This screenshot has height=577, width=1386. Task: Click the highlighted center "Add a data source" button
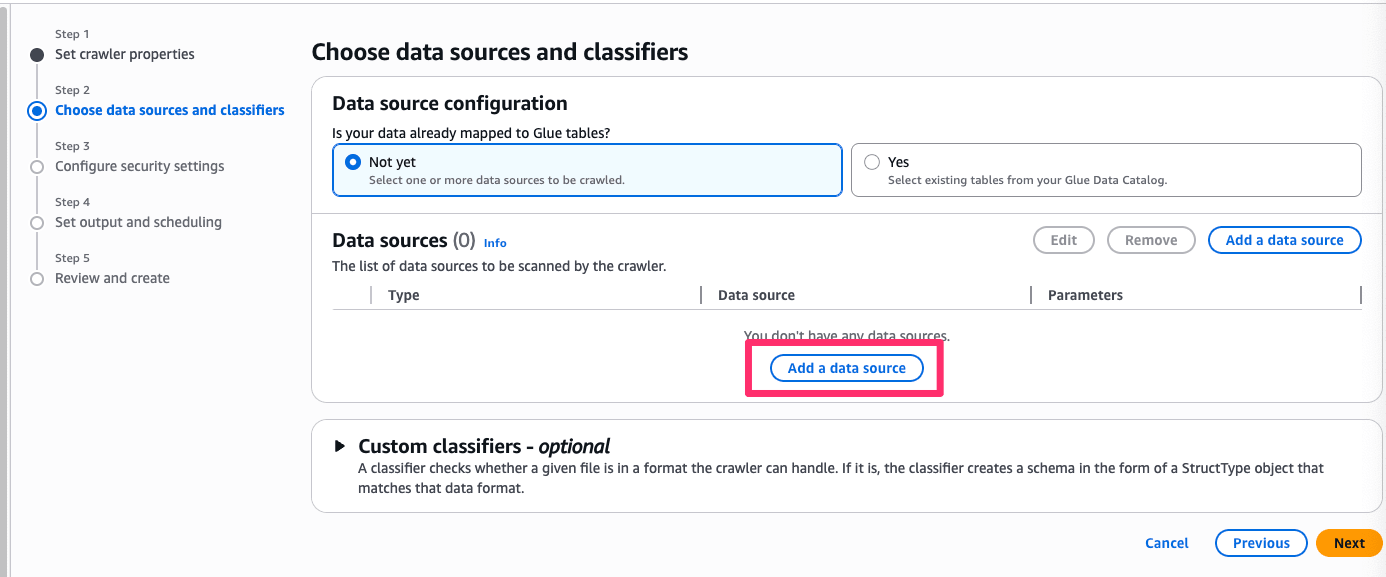pos(846,368)
